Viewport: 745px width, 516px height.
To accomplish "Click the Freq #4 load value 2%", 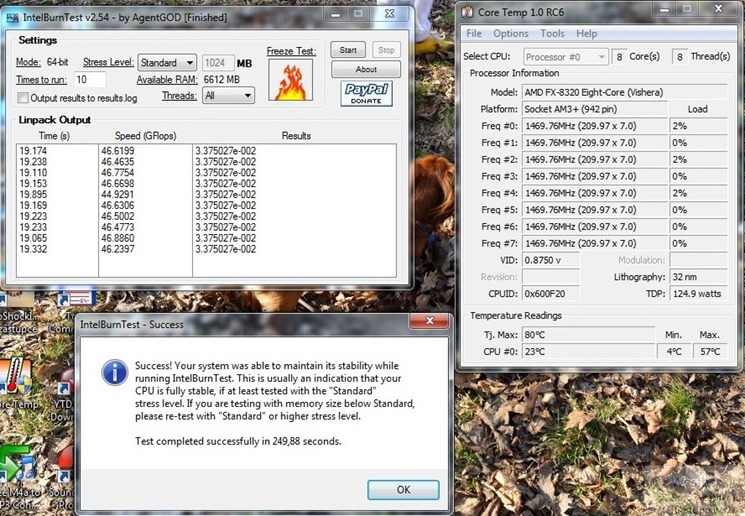I will pyautogui.click(x=698, y=193).
